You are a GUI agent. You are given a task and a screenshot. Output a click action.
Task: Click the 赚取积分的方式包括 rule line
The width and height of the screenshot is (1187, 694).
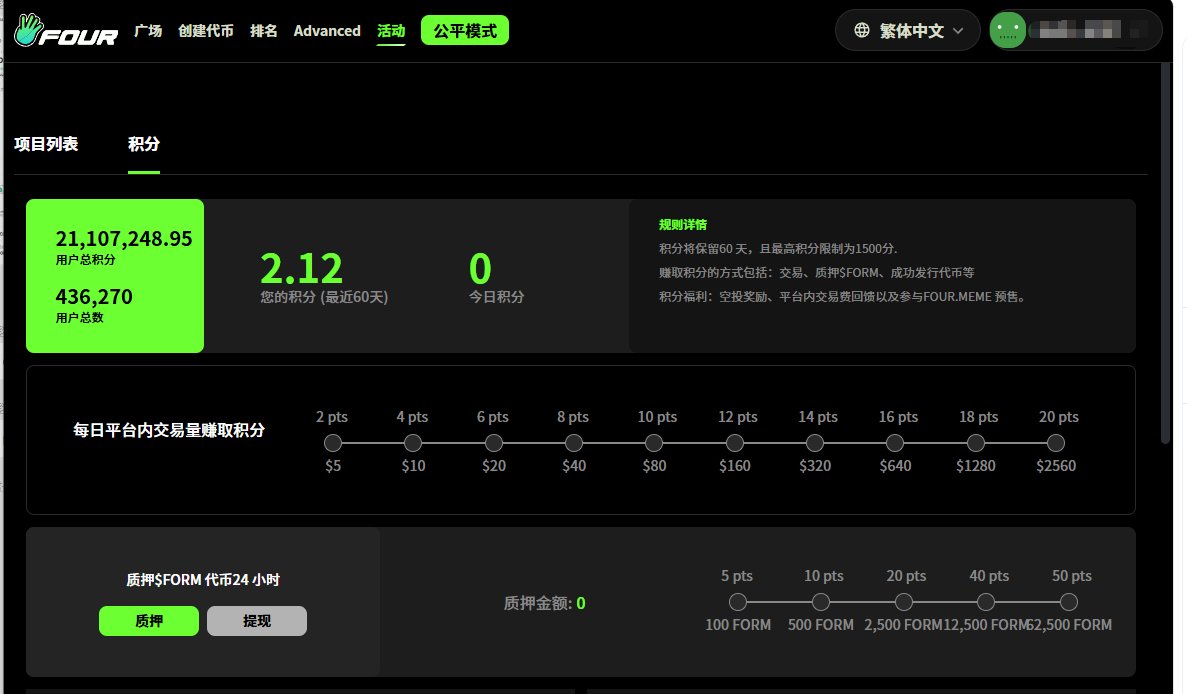(817, 272)
